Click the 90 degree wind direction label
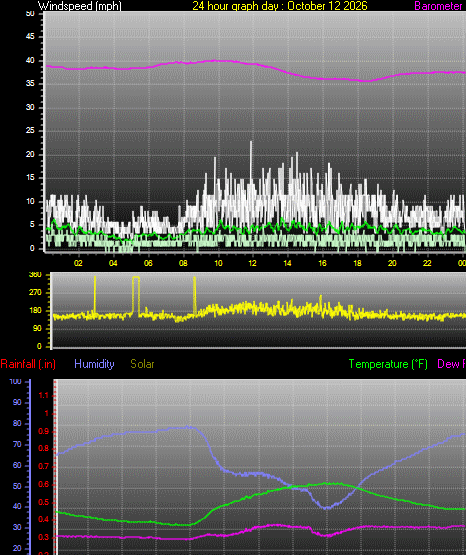The width and height of the screenshot is (466, 555). click(x=37, y=328)
